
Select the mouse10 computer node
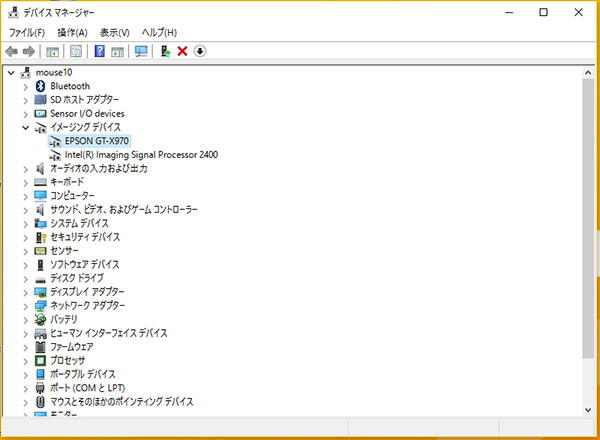click(54, 72)
